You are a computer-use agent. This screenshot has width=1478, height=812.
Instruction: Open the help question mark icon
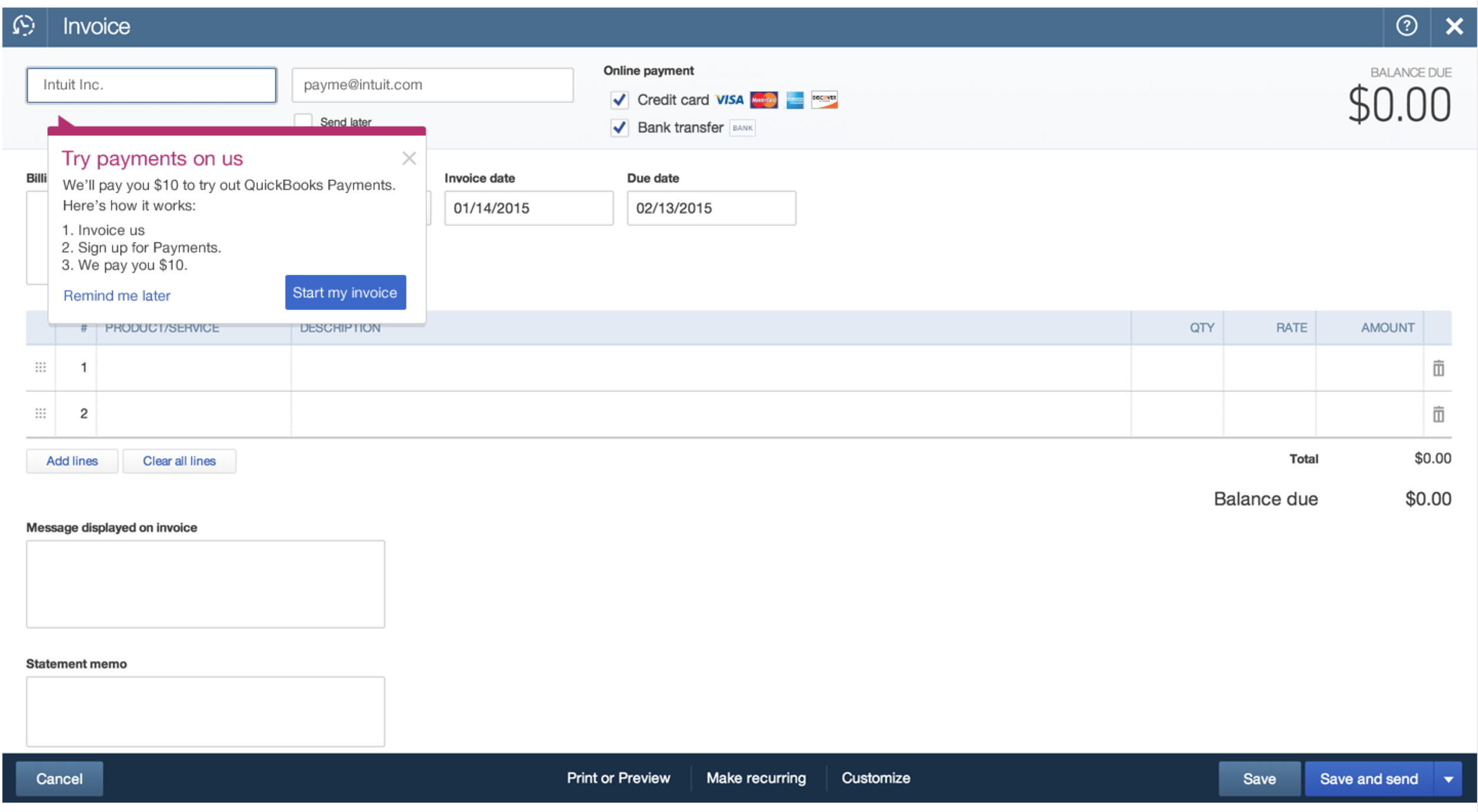tap(1406, 26)
